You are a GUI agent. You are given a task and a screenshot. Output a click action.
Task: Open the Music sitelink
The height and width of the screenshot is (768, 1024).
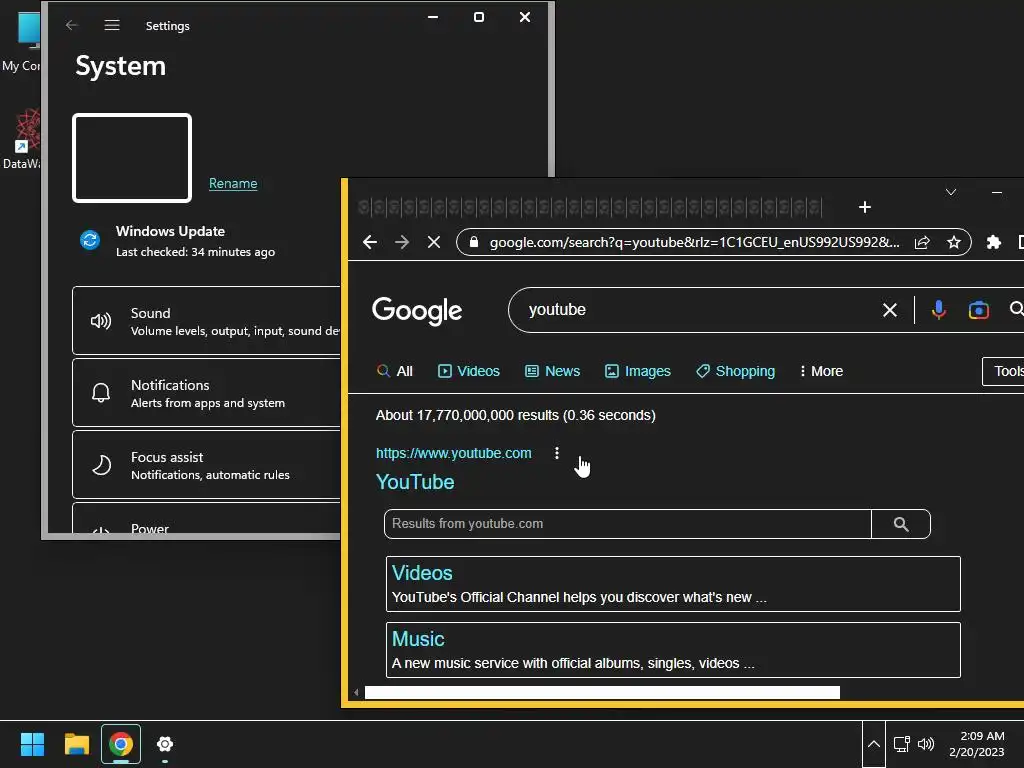click(418, 639)
